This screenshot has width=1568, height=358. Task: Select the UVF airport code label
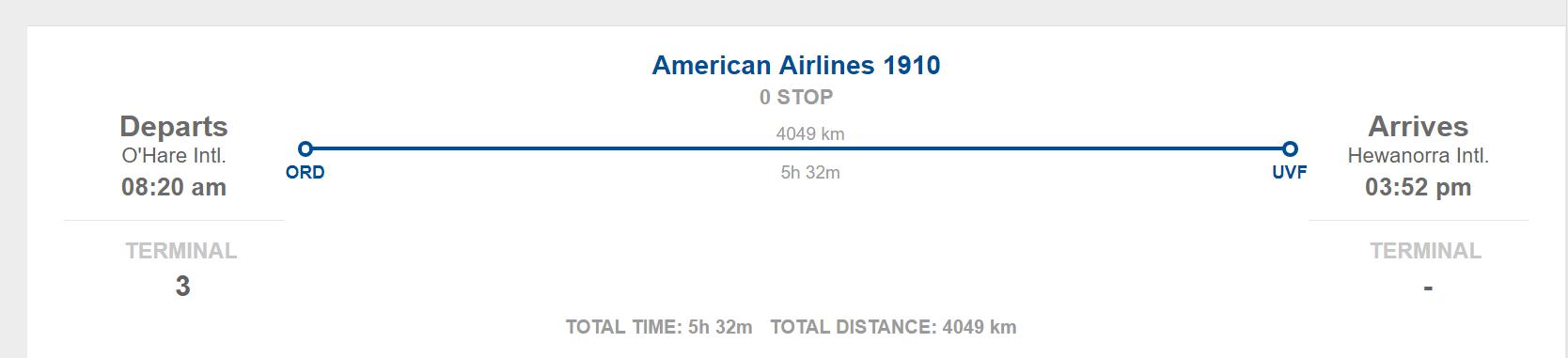click(1289, 173)
